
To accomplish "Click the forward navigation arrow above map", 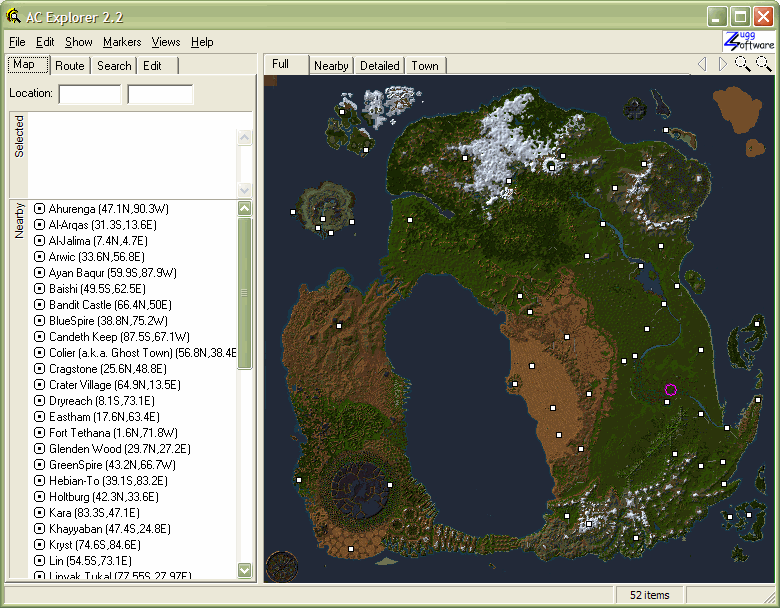I will point(722,64).
